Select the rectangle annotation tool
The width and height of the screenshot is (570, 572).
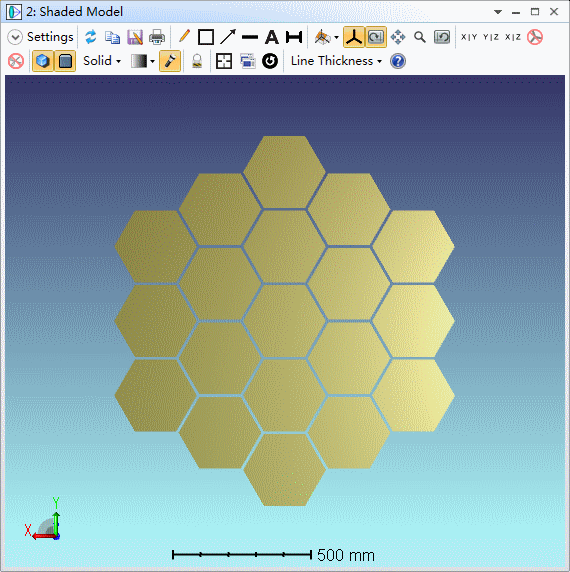click(206, 37)
